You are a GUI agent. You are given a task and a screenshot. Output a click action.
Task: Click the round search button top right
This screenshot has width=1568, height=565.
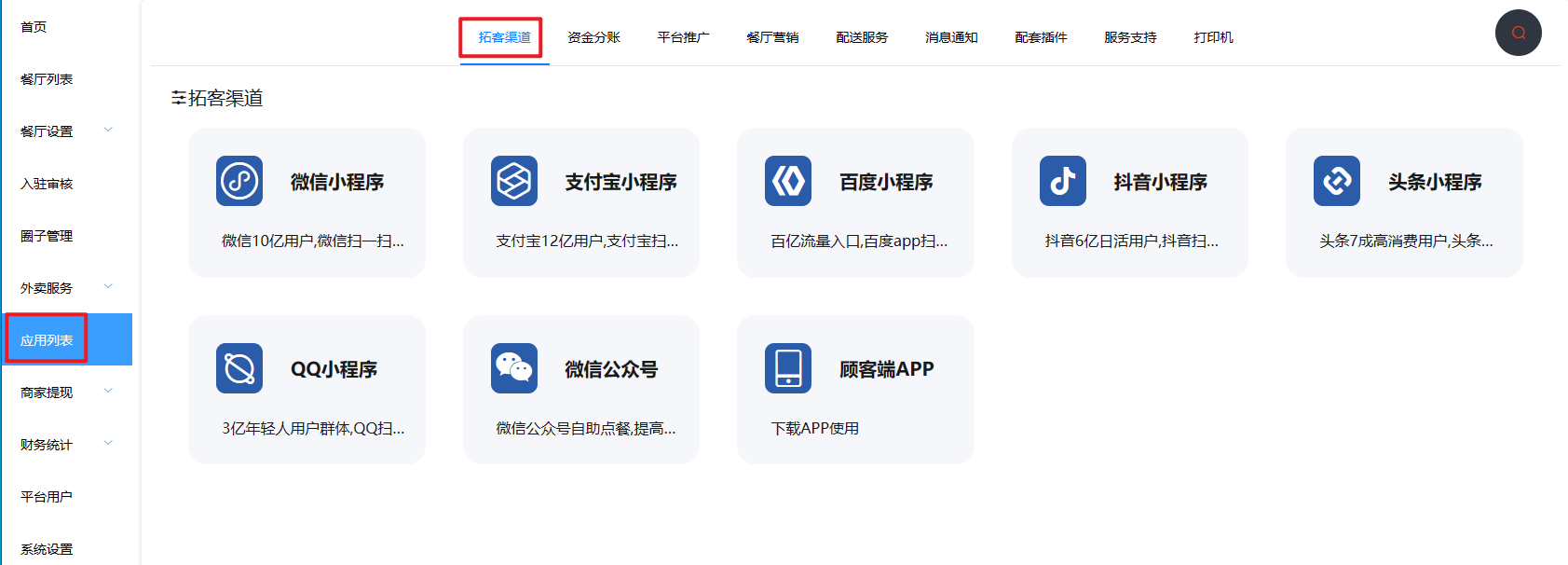coord(1519,33)
